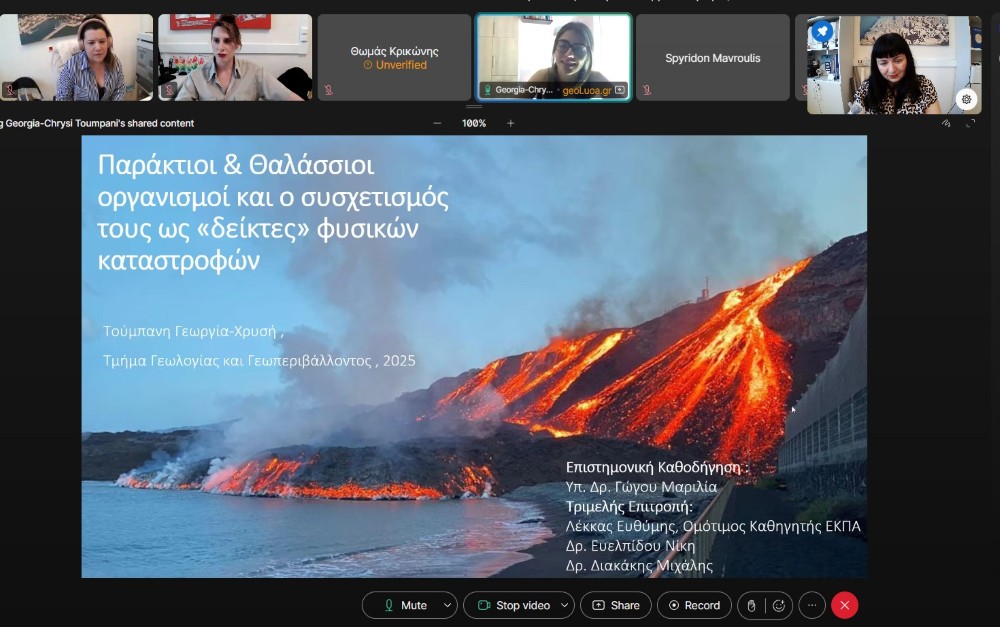This screenshot has height=627, width=1000.
Task: Open the emoji reactions picker
Action: pyautogui.click(x=777, y=605)
